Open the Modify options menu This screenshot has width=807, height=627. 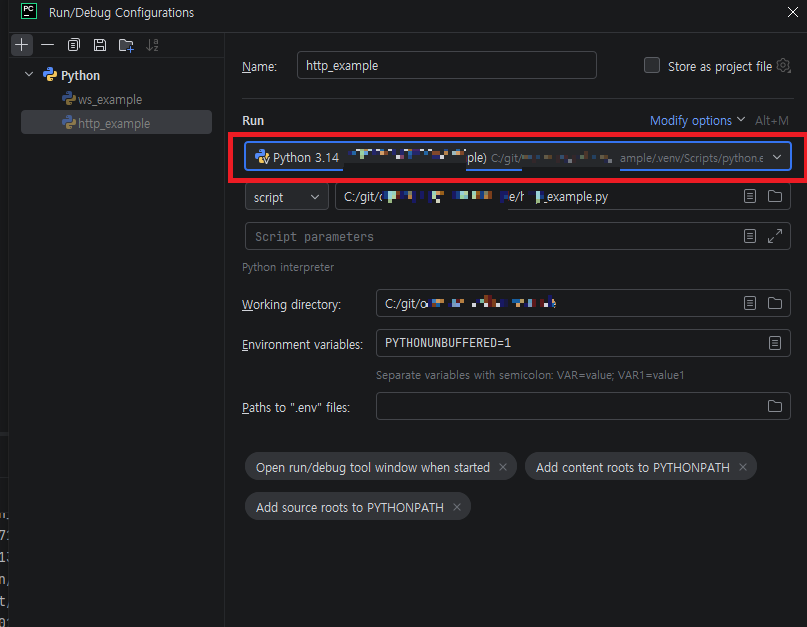(x=697, y=120)
